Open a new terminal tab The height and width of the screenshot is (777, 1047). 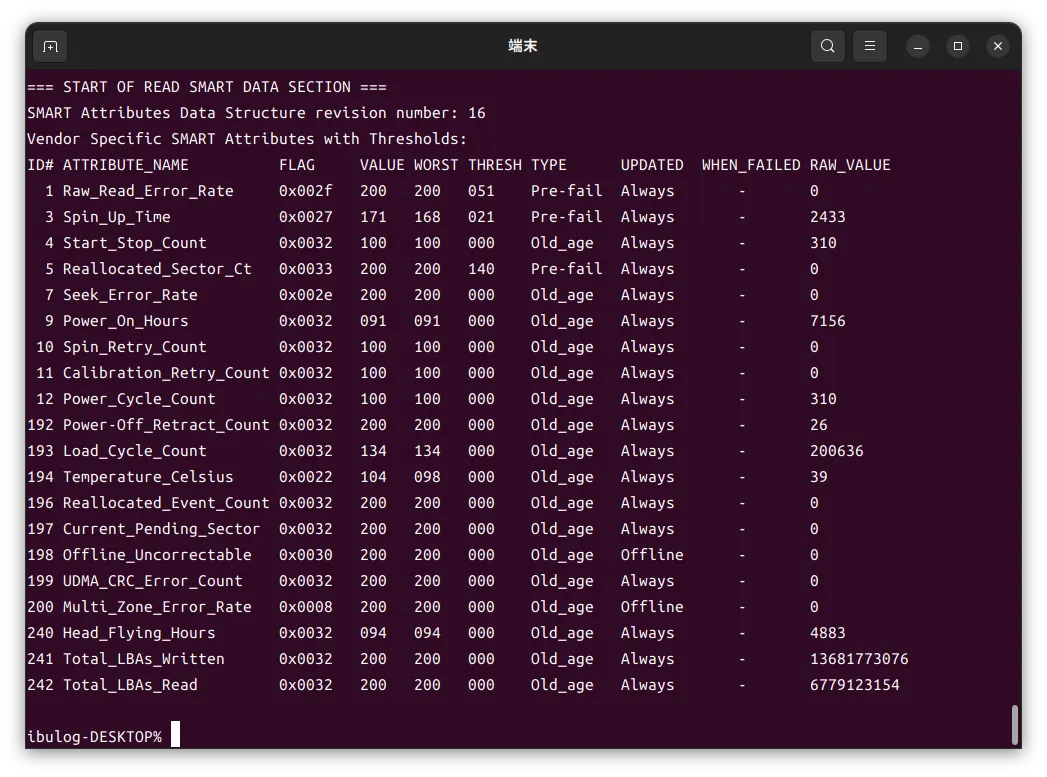(50, 46)
